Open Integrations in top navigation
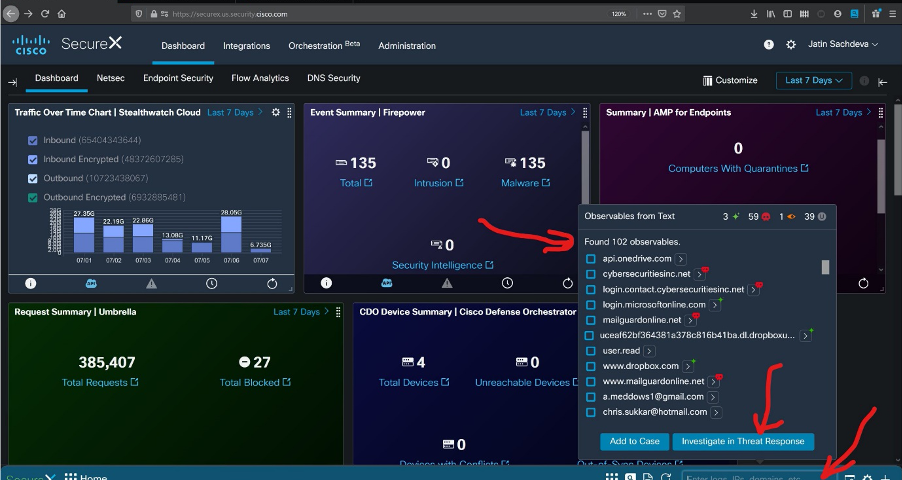902x480 pixels. click(x=246, y=46)
